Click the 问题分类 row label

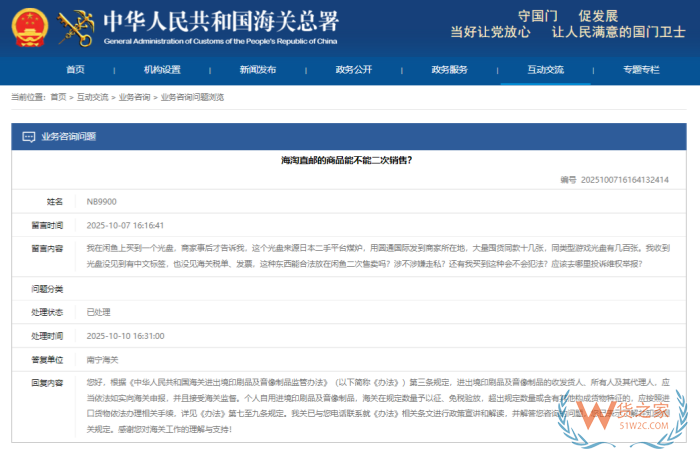click(47, 289)
